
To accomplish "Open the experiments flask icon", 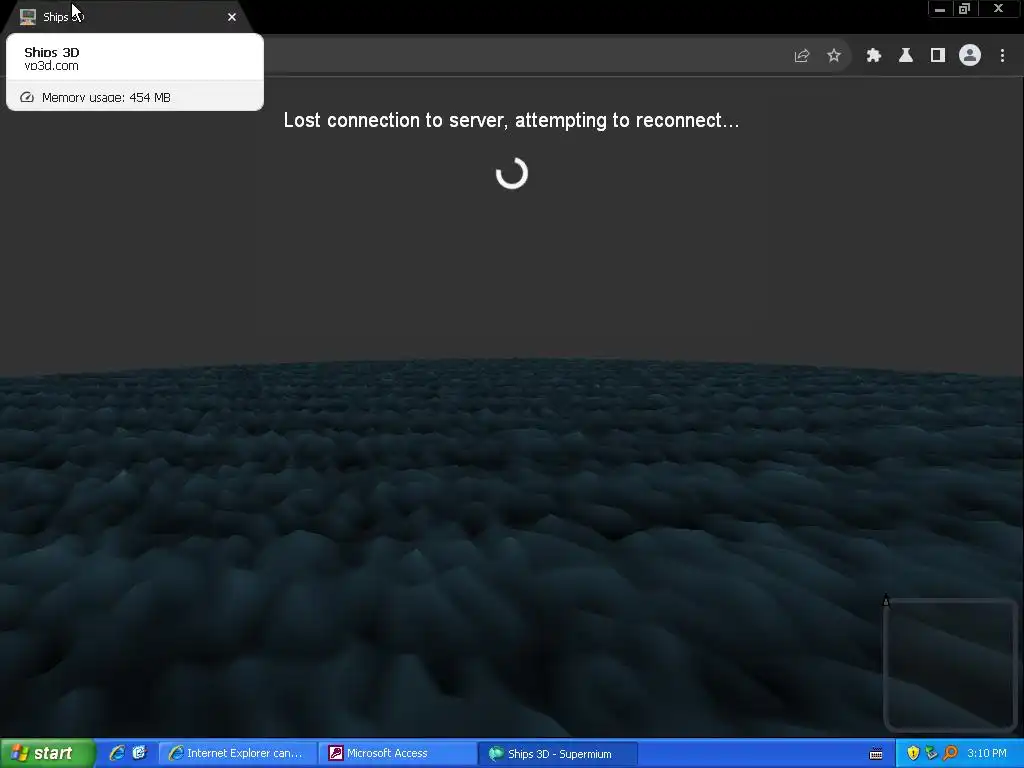I will click(x=906, y=56).
